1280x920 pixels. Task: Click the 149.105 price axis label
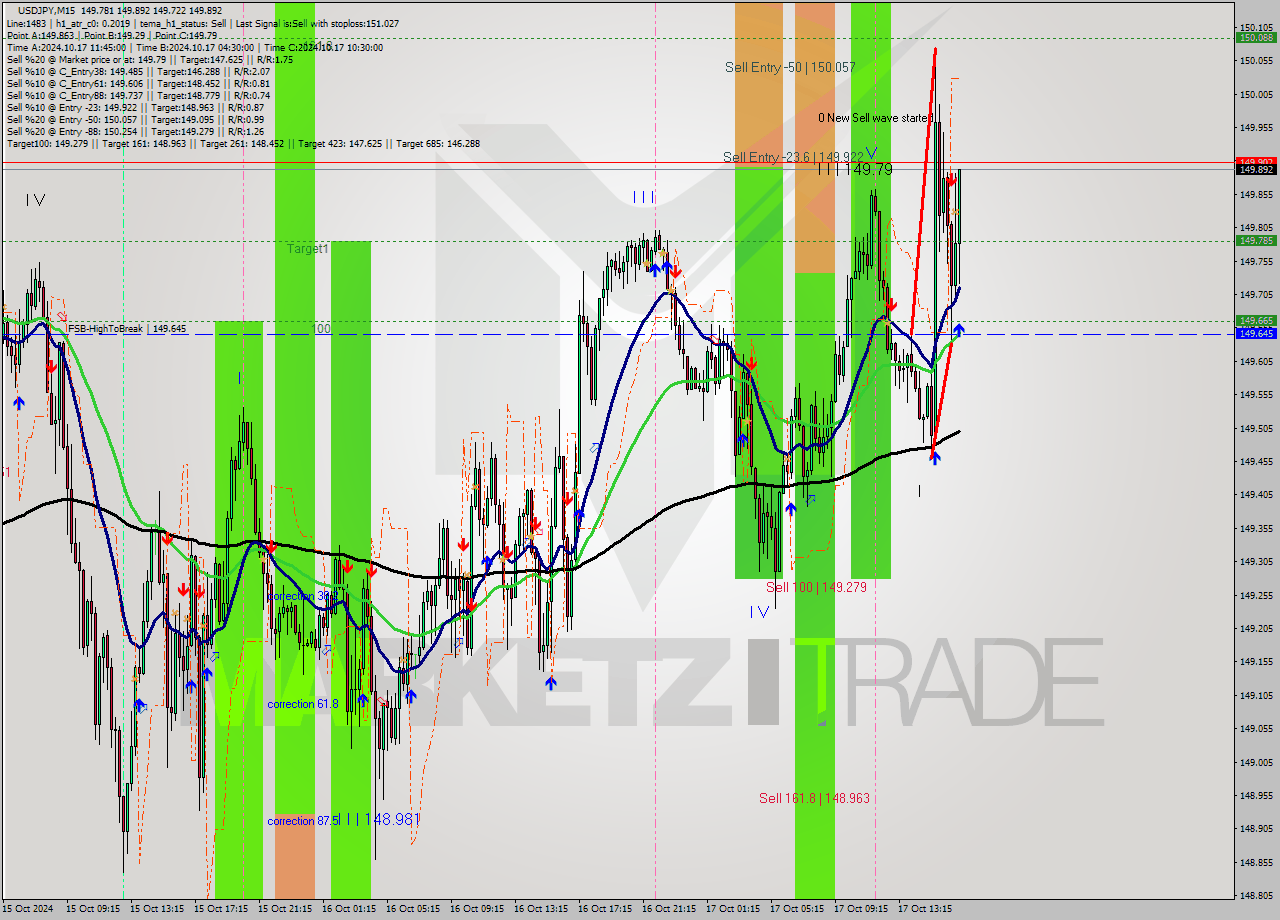pyautogui.click(x=1256, y=695)
